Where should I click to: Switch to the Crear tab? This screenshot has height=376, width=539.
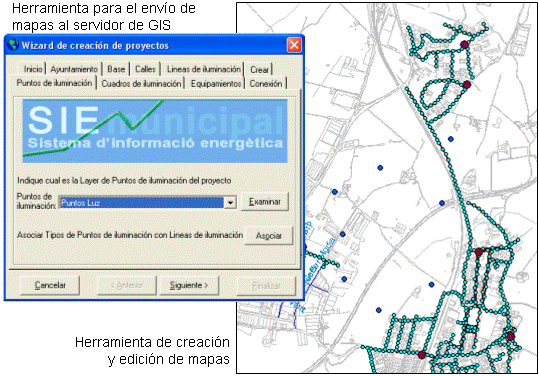coord(259,69)
